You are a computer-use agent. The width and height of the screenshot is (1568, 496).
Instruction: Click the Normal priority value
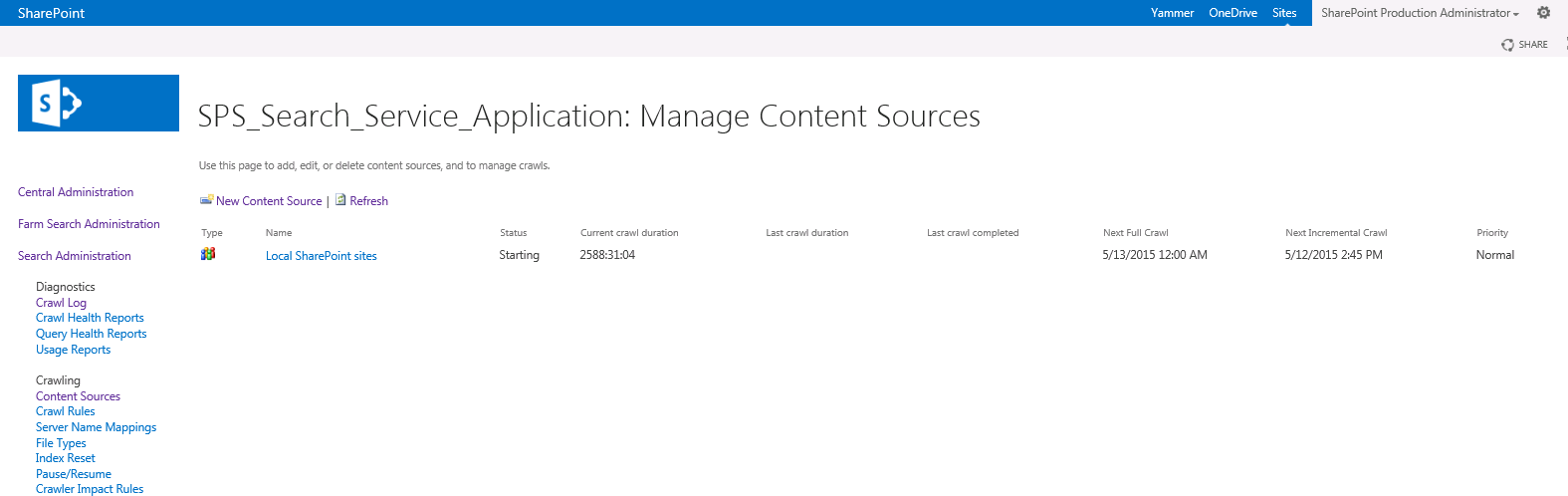pyautogui.click(x=1495, y=255)
